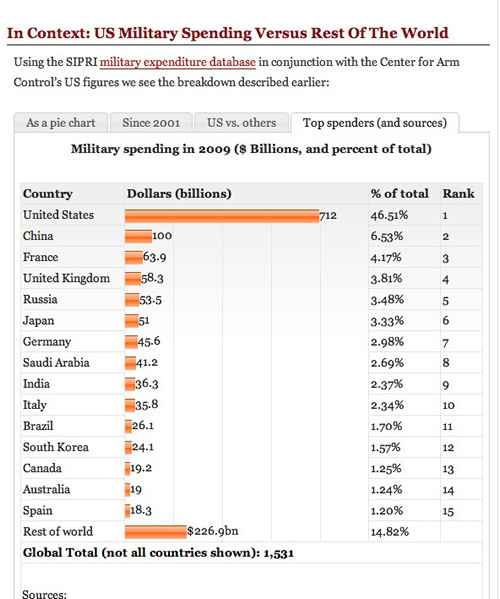Click the United States orange spending bar
Viewport: 500px width, 599px height.
coord(222,216)
